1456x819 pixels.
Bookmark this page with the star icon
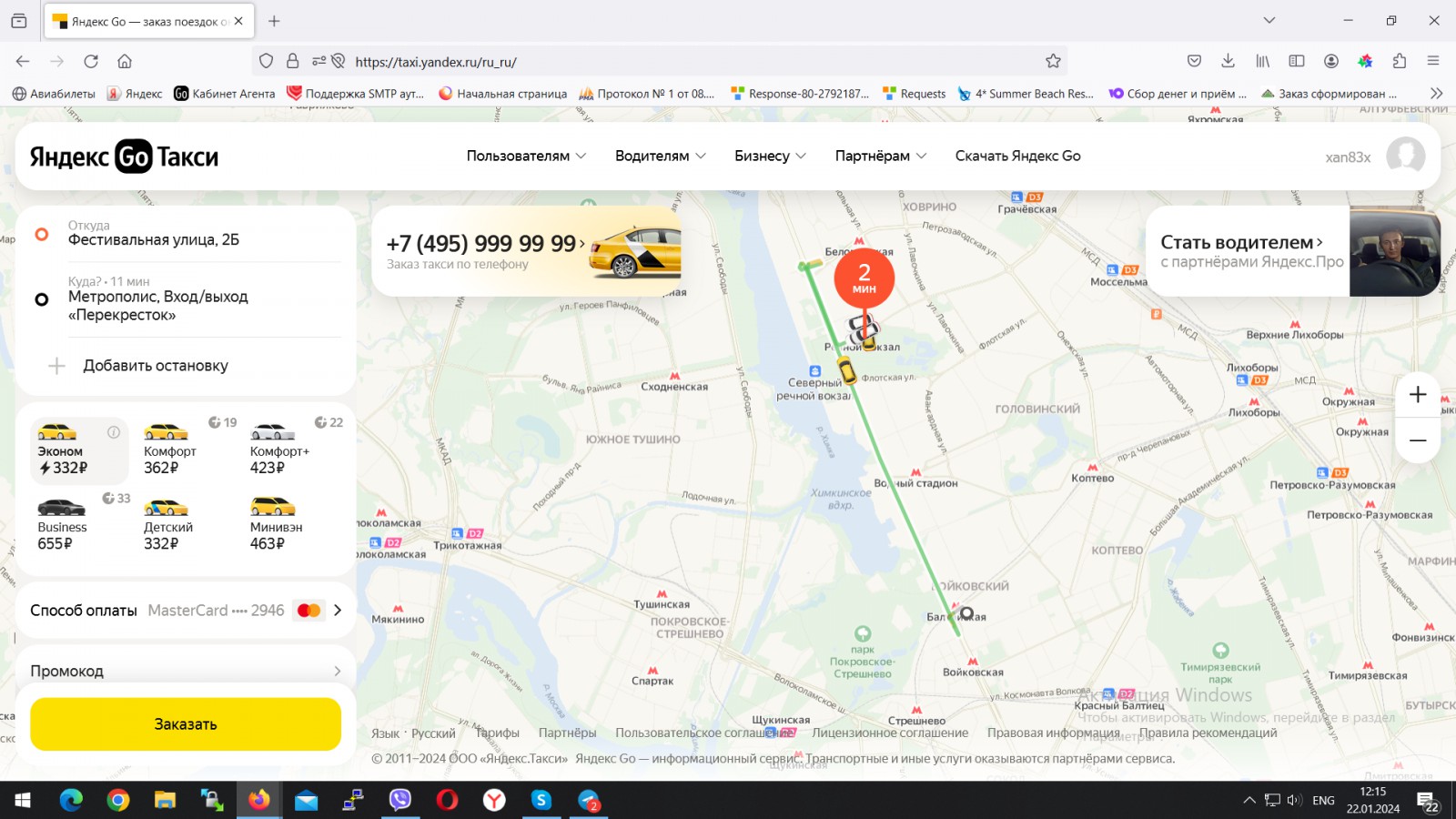pos(1053,61)
